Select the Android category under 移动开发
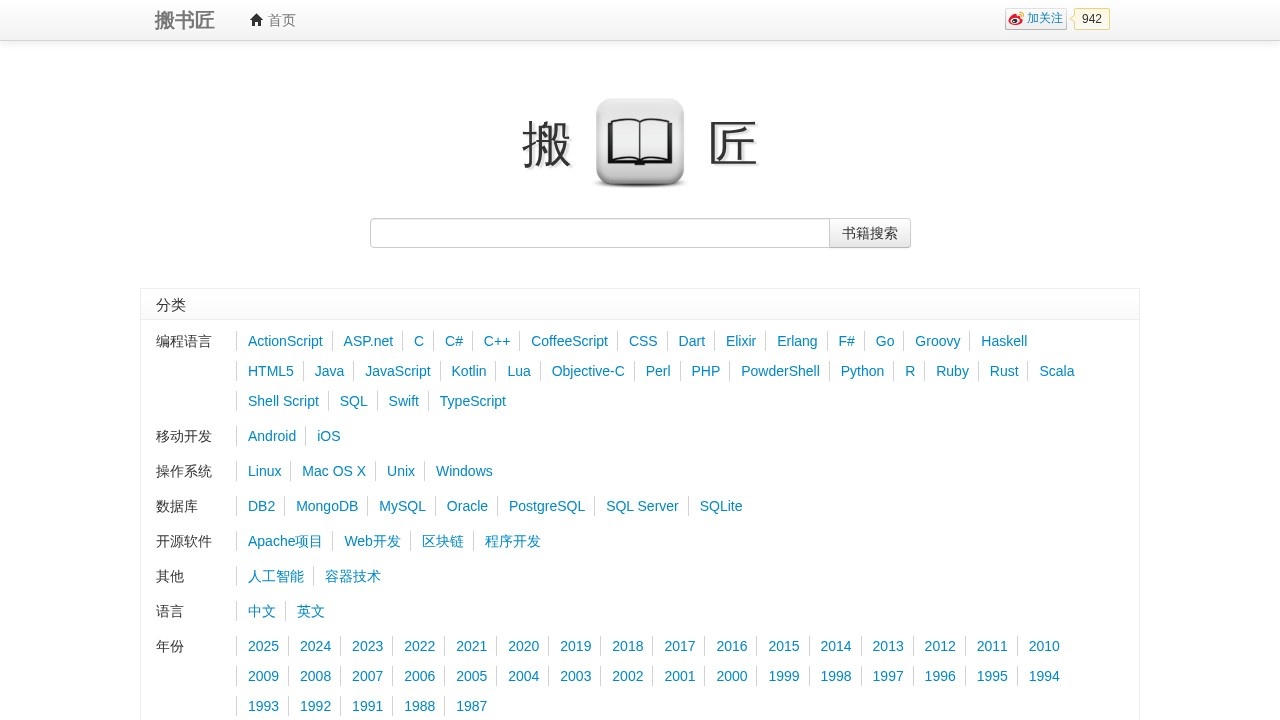Viewport: 1280px width, 720px height. 272,436
